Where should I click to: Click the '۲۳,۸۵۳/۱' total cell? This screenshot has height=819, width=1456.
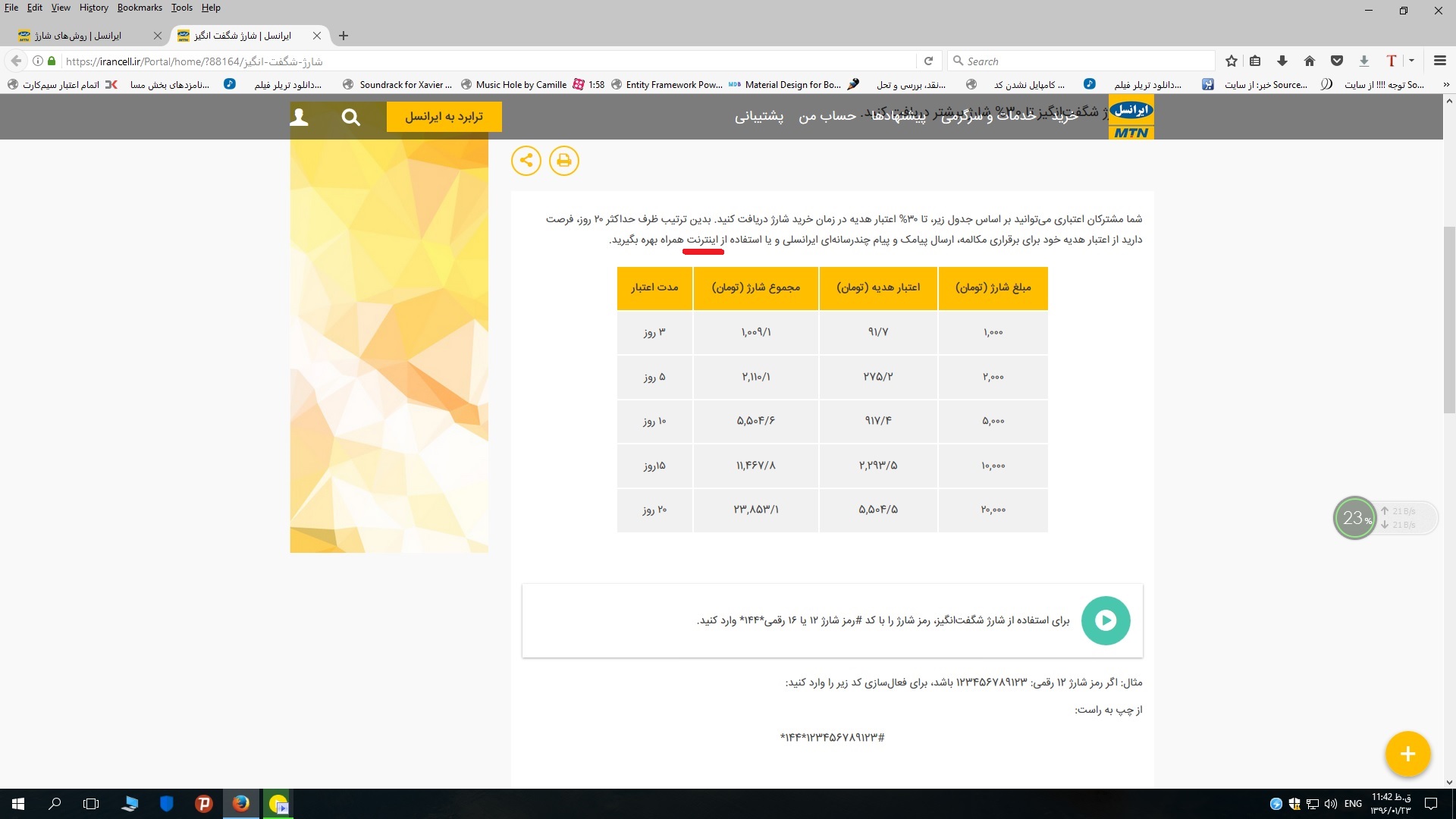coord(755,510)
